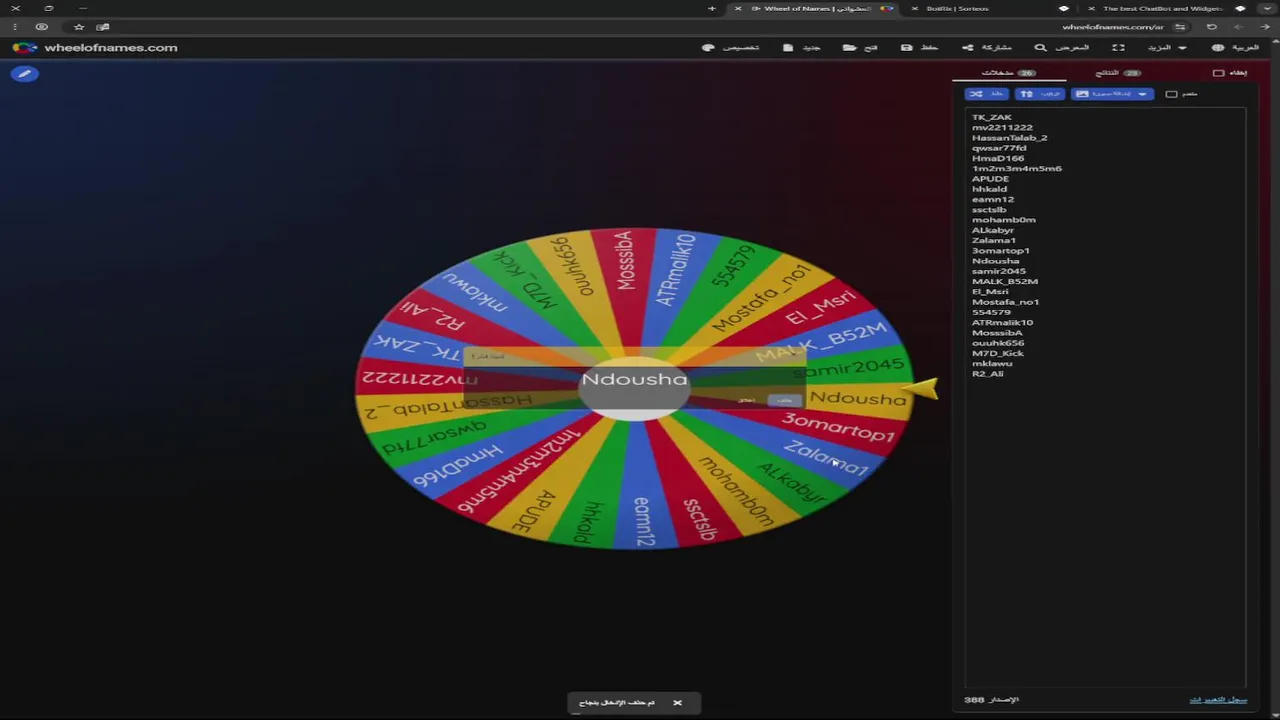Screen dimensions: 1280x720
Task: Open the tab search chevron
Action: click(x=1266, y=8)
